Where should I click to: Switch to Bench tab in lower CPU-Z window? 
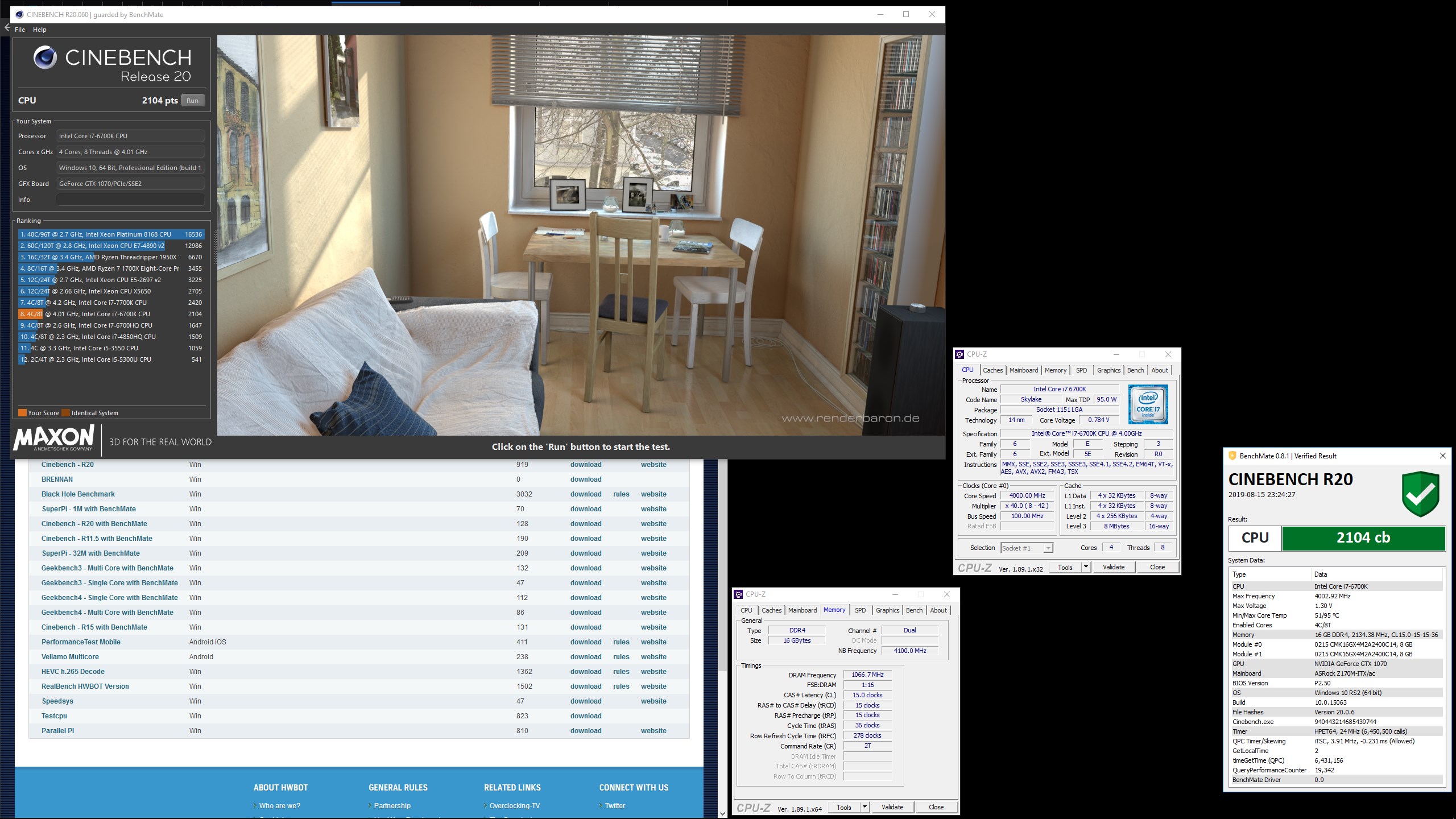point(914,610)
